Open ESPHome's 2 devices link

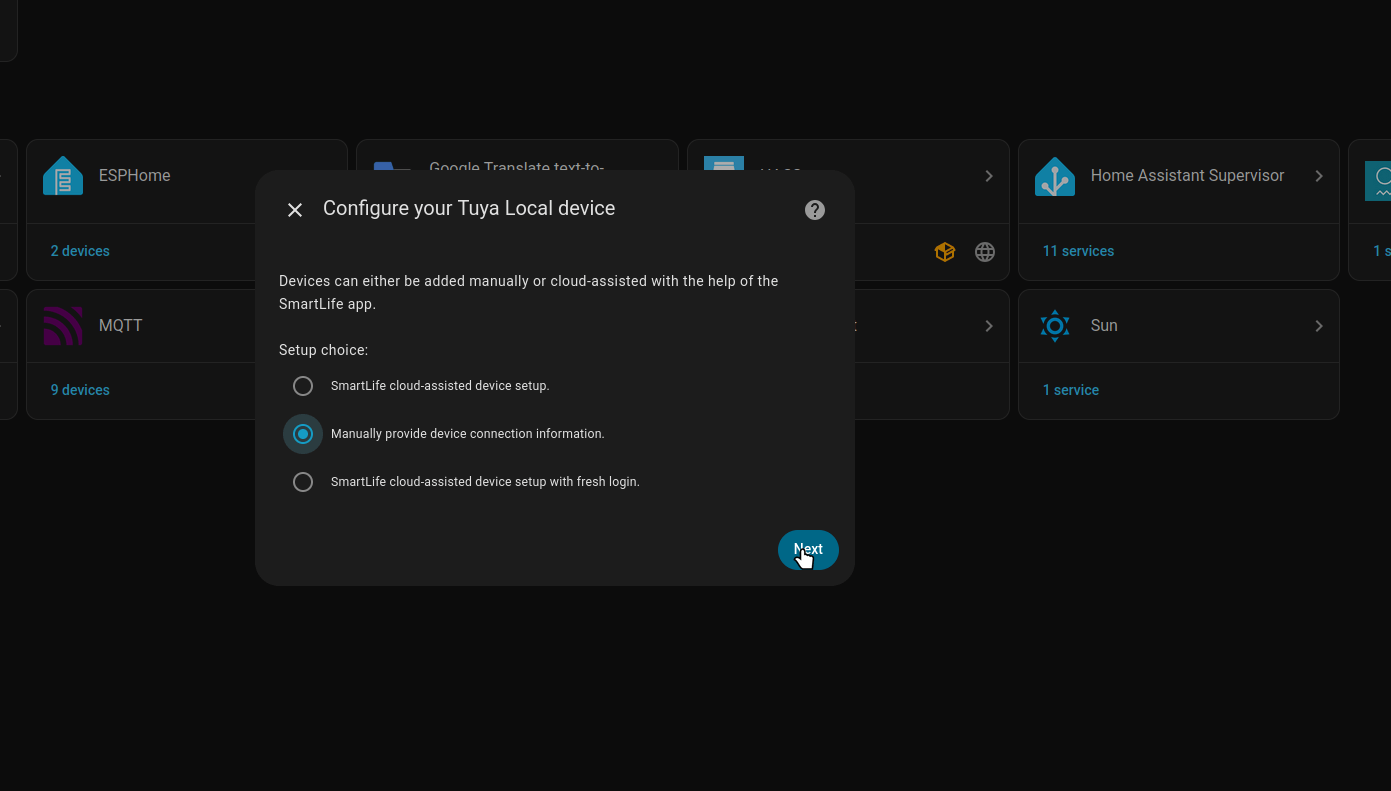click(x=80, y=251)
